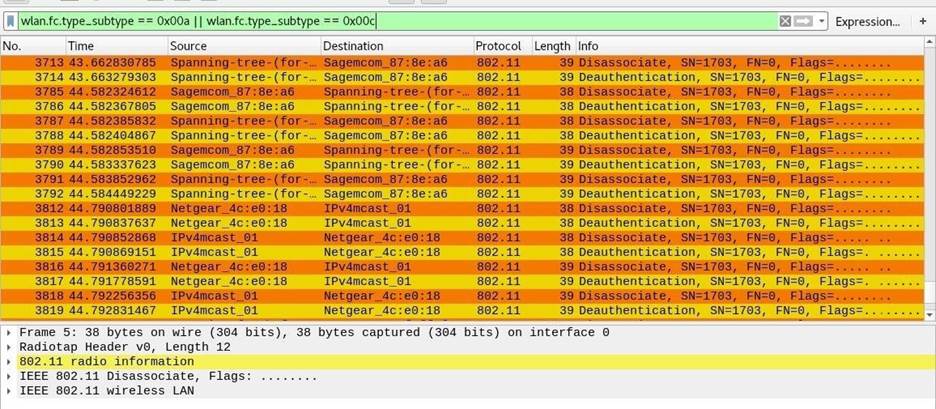Apply the display filter using the arrow icon
The height and width of the screenshot is (409, 936).
(803, 21)
